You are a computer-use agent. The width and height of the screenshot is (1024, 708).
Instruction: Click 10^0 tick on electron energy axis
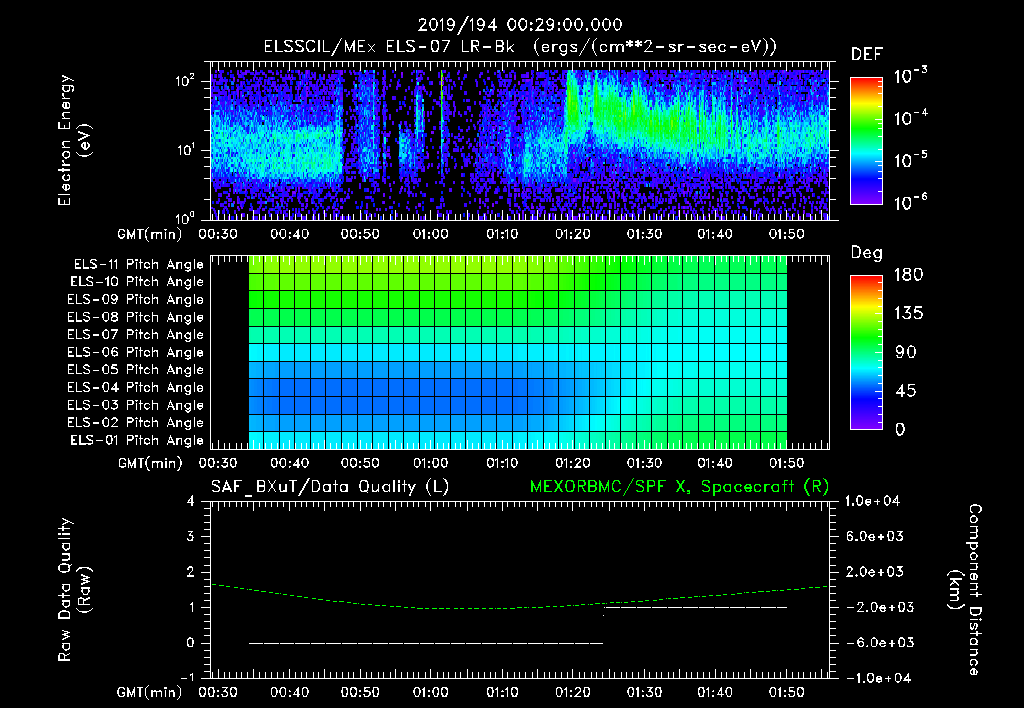click(x=185, y=217)
